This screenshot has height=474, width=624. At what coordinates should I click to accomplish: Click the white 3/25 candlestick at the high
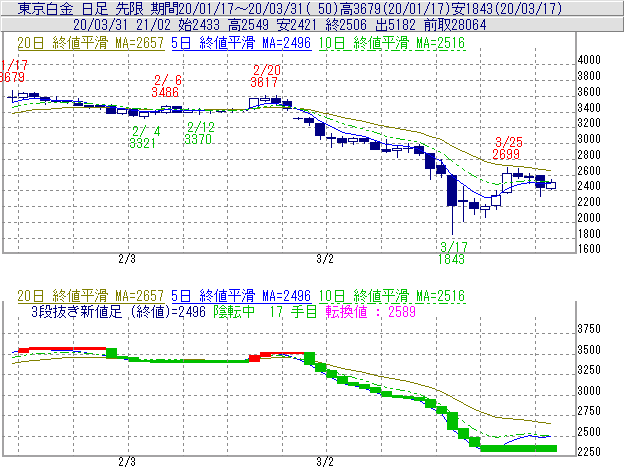click(507, 183)
